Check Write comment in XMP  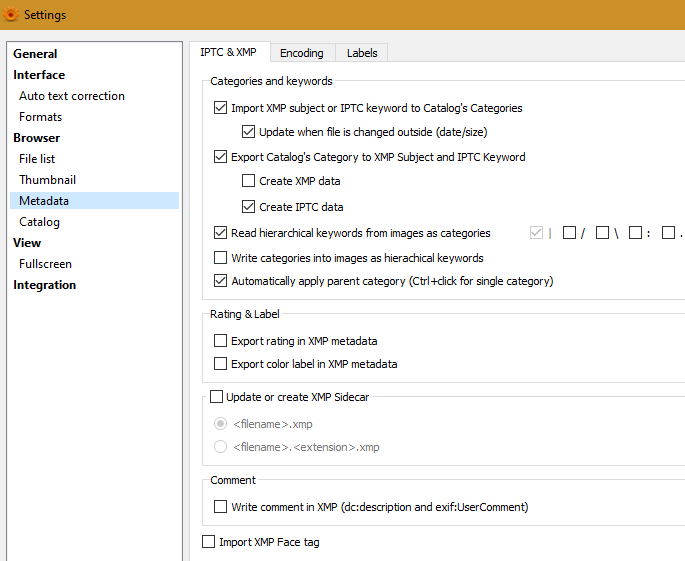(221, 507)
